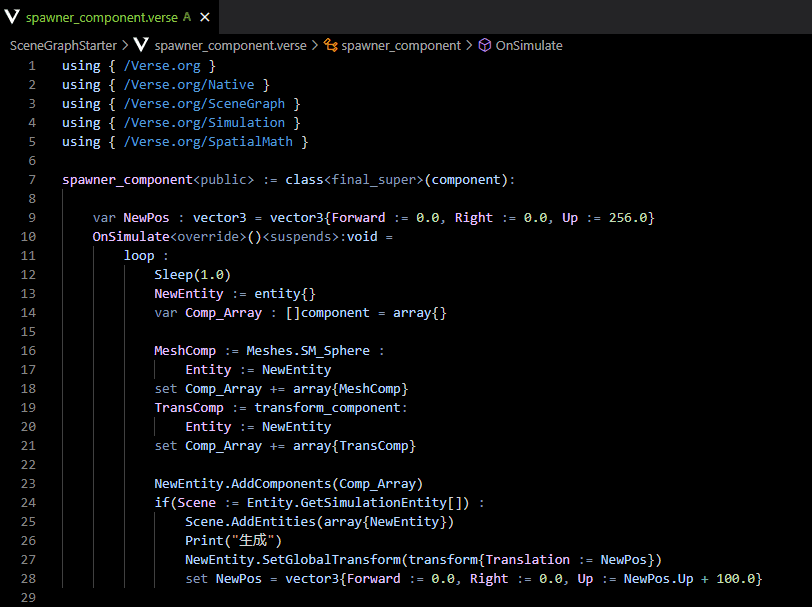Click AddEntities method call
Viewport: 812px width, 607px height.
click(x=273, y=522)
